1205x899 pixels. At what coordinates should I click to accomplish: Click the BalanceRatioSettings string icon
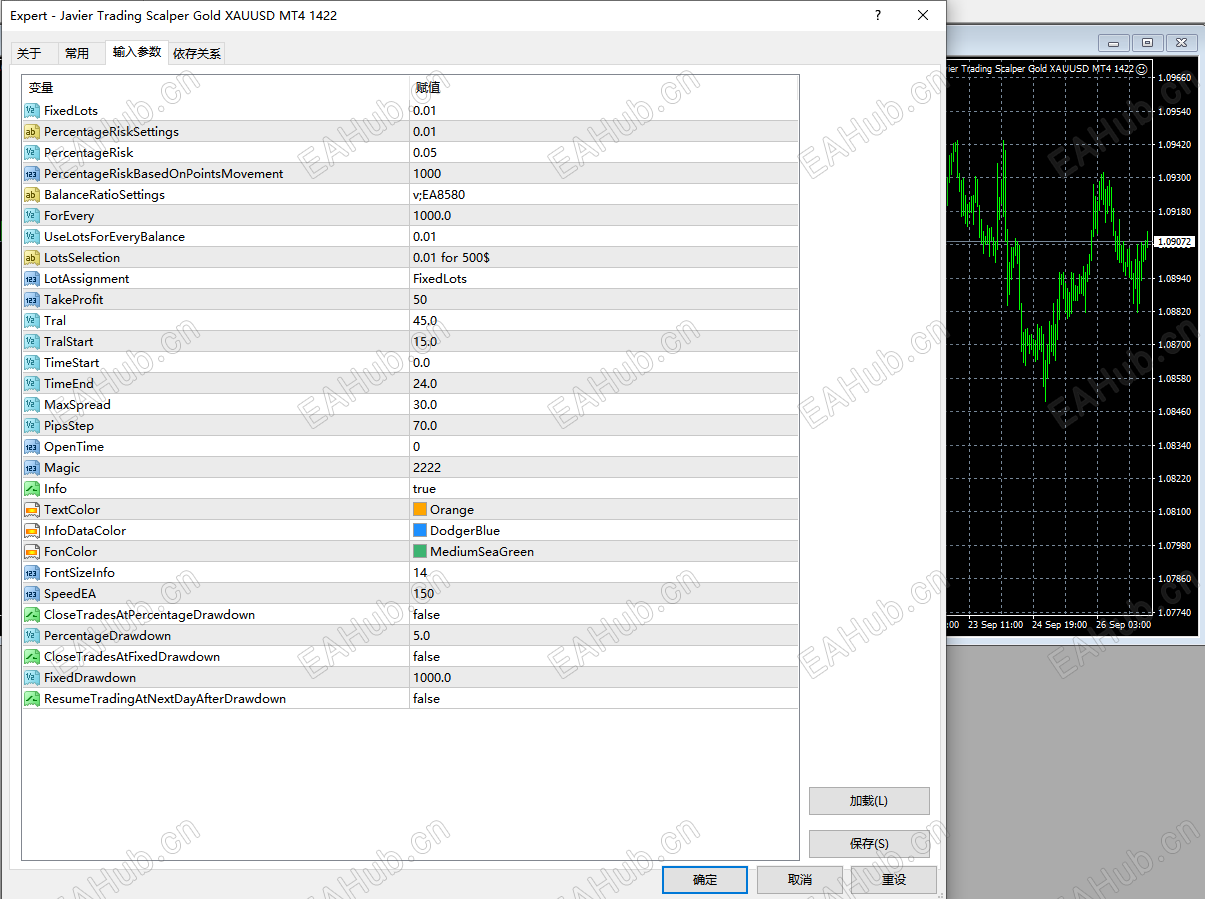32,195
